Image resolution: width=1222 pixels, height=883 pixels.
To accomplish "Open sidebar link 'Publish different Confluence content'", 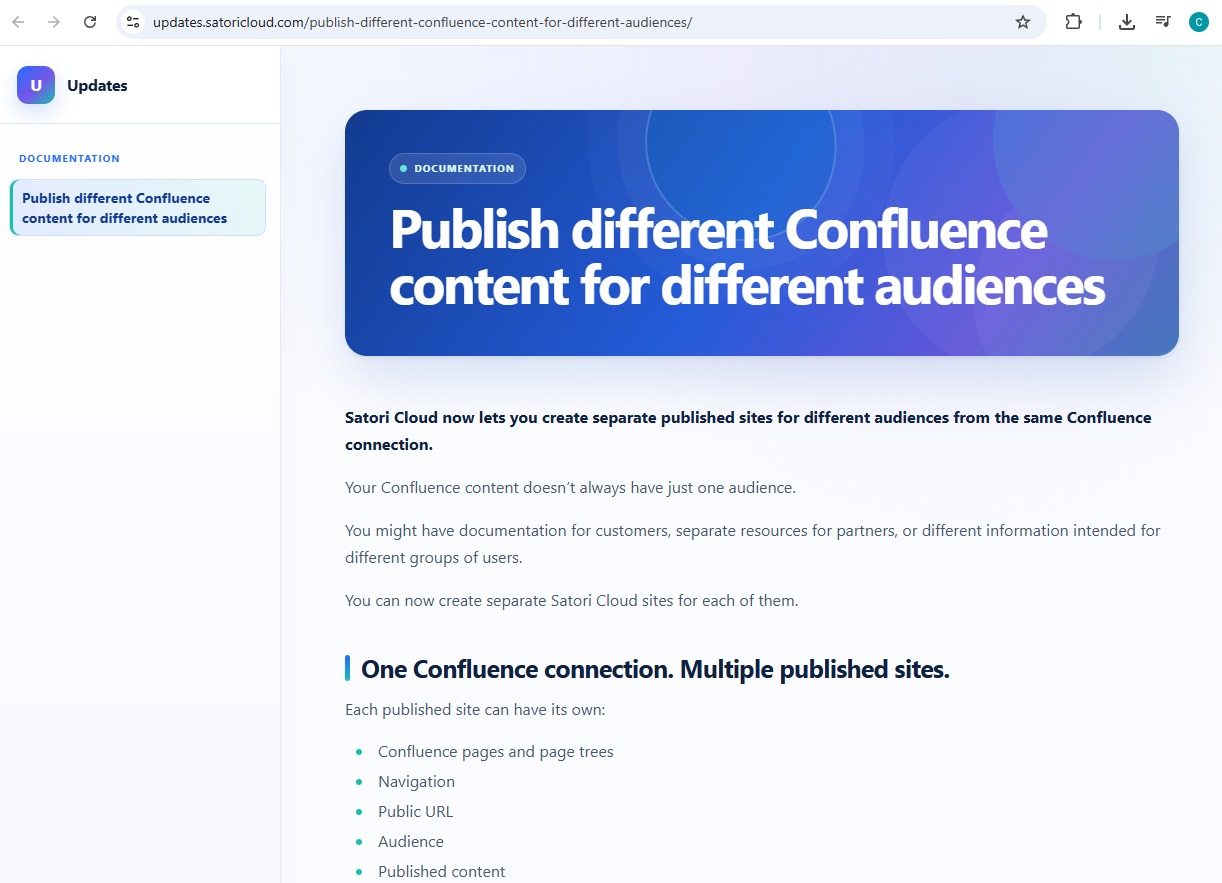I will click(x=138, y=208).
